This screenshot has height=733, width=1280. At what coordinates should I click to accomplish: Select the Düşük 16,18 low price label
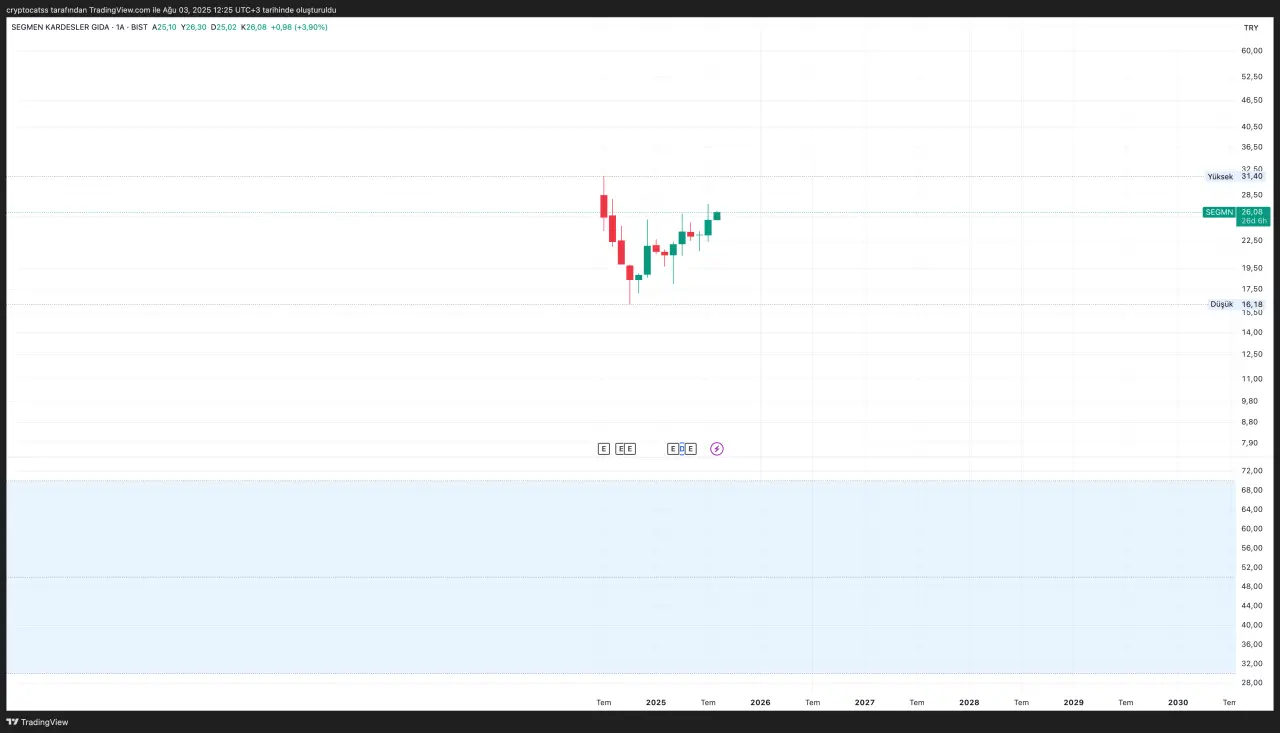point(1236,304)
